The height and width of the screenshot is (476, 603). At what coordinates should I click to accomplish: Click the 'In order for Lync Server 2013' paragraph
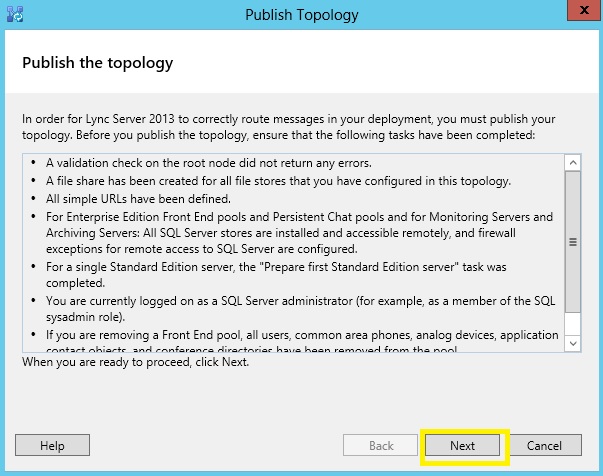(x=288, y=127)
